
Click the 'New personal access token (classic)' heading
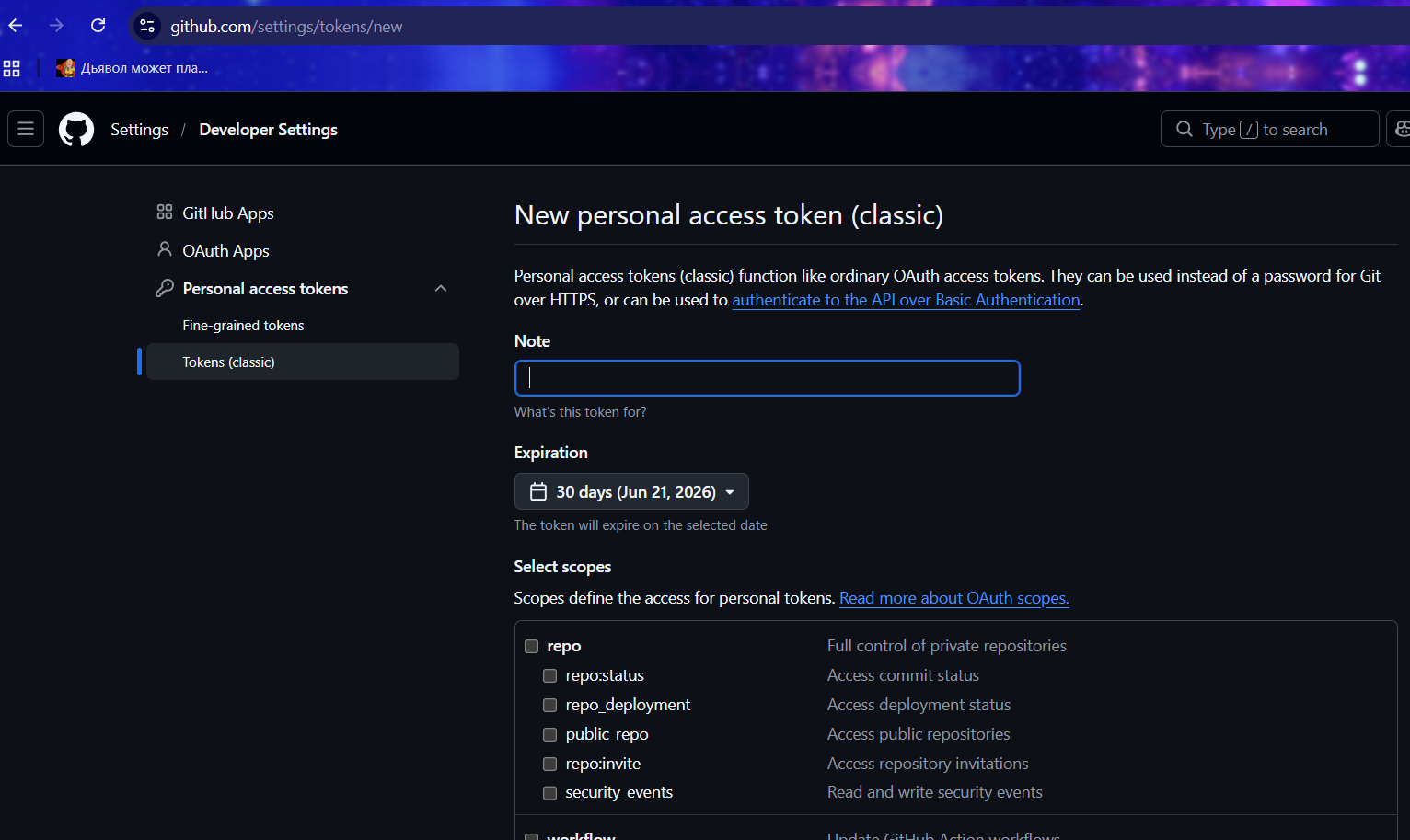pos(728,215)
